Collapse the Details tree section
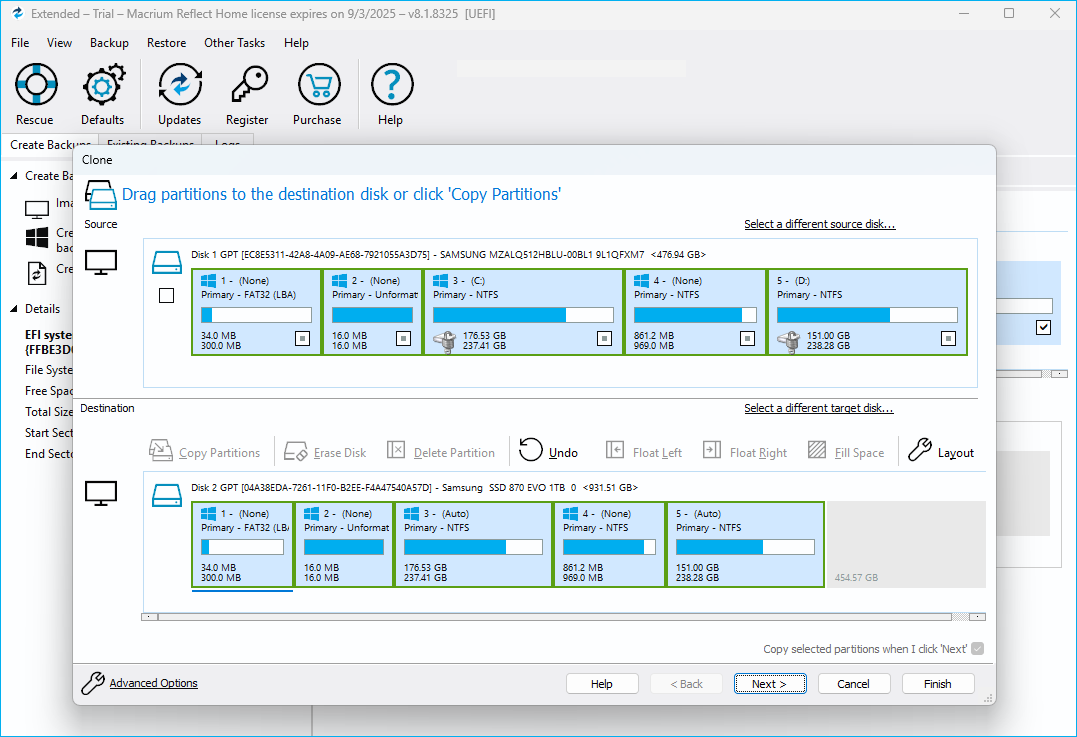This screenshot has width=1077, height=737. [x=15, y=309]
